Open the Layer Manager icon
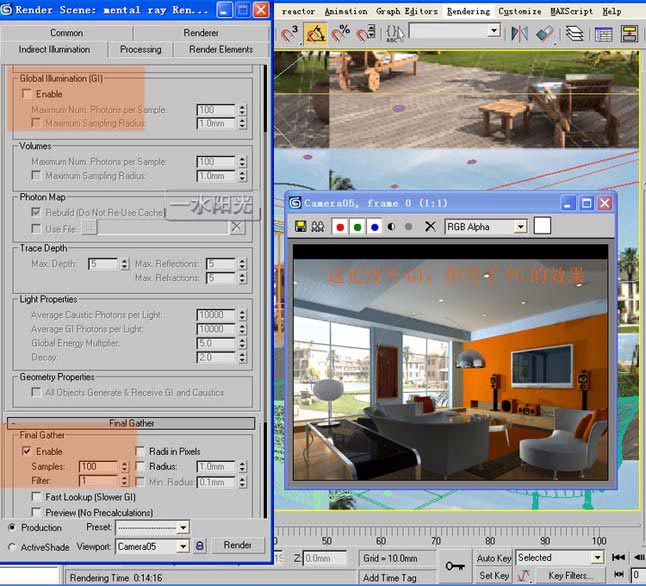Screen dimensions: 646x586 click(574, 34)
